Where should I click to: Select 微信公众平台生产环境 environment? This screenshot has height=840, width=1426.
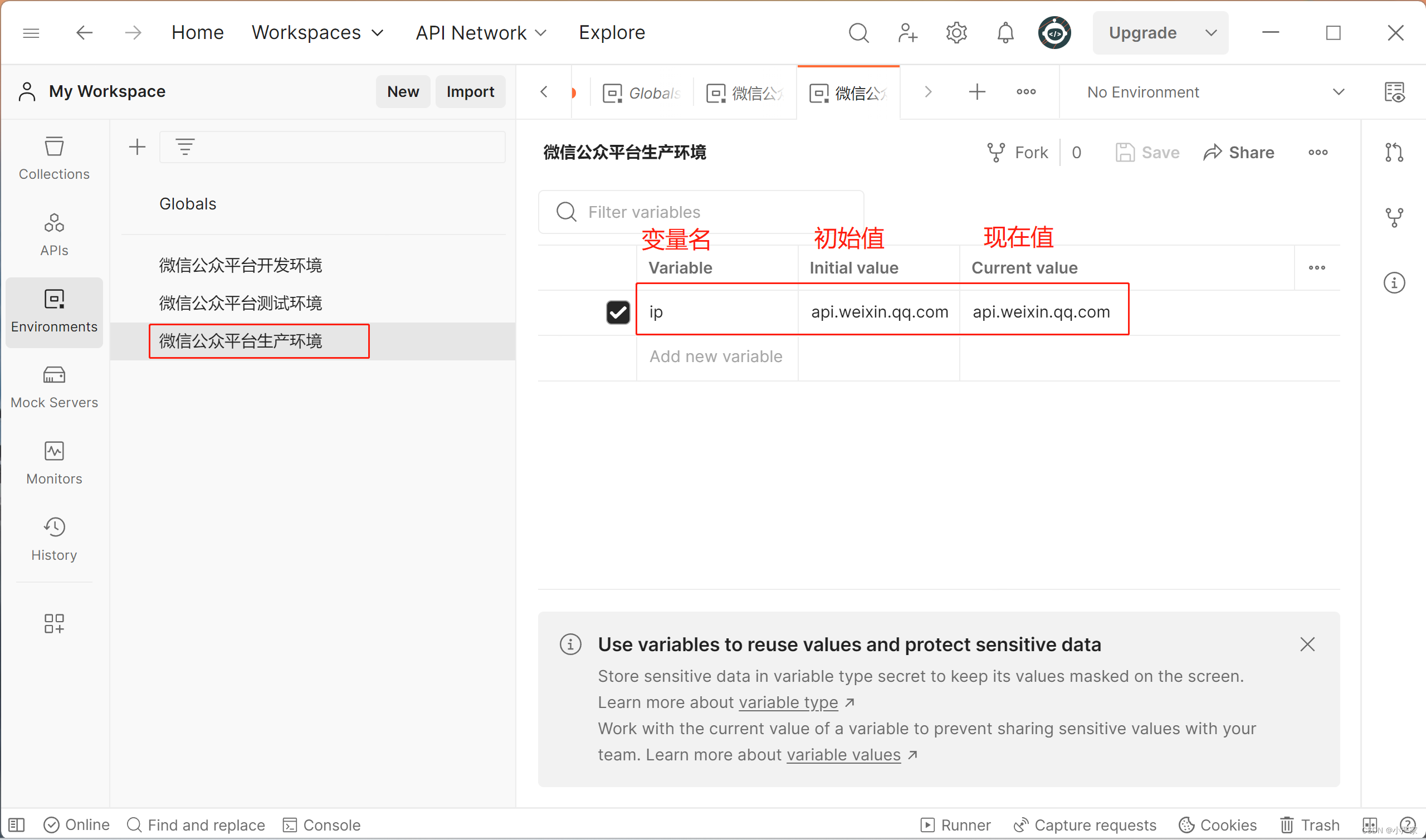point(241,341)
